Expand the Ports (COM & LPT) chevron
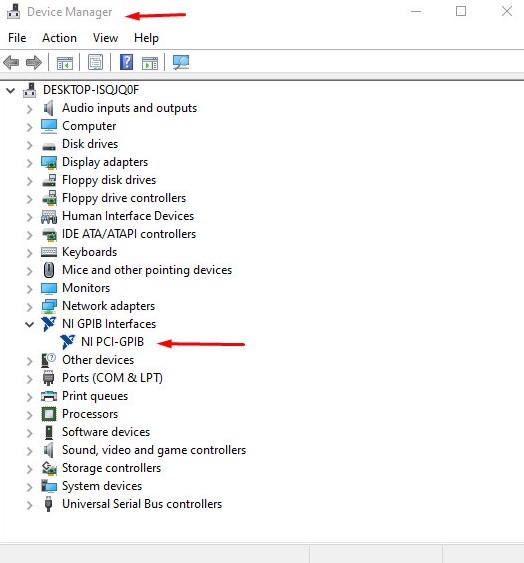Image resolution: width=524 pixels, height=563 pixels. (29, 379)
